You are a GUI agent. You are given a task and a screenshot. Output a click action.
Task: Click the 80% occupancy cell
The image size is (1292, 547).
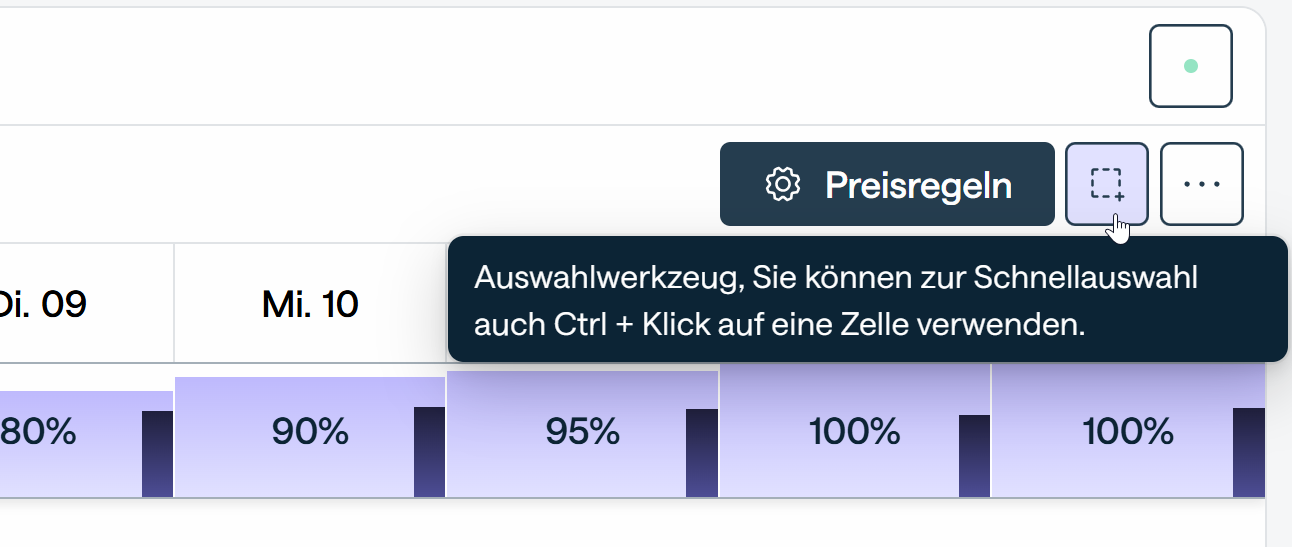pyautogui.click(x=40, y=432)
